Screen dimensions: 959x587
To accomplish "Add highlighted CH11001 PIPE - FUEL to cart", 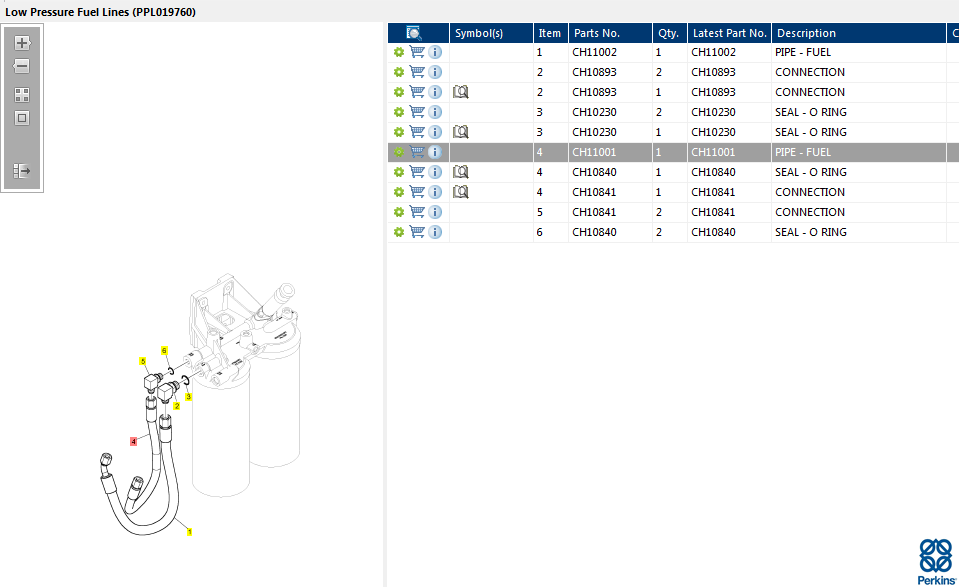I will click(x=417, y=152).
